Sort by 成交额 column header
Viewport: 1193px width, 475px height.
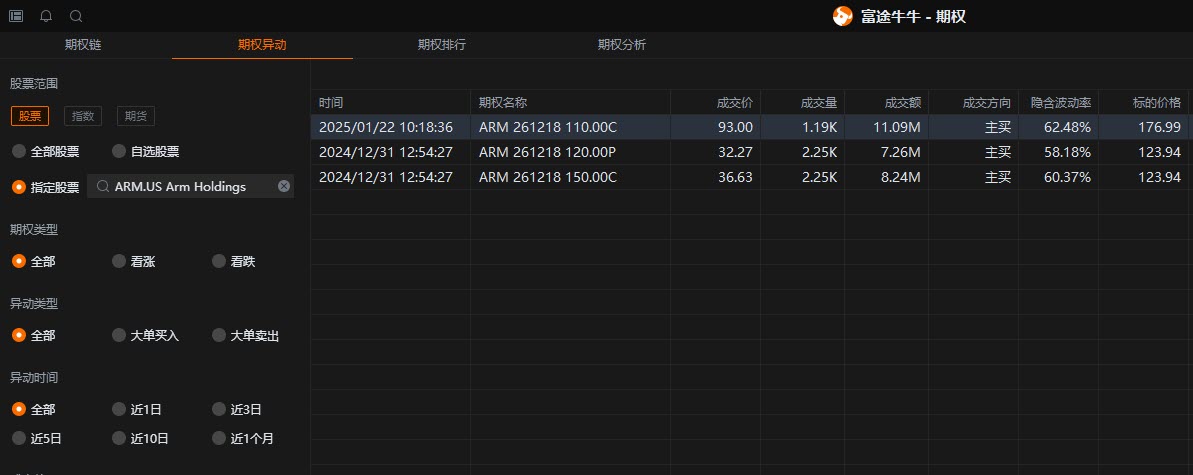(x=902, y=103)
